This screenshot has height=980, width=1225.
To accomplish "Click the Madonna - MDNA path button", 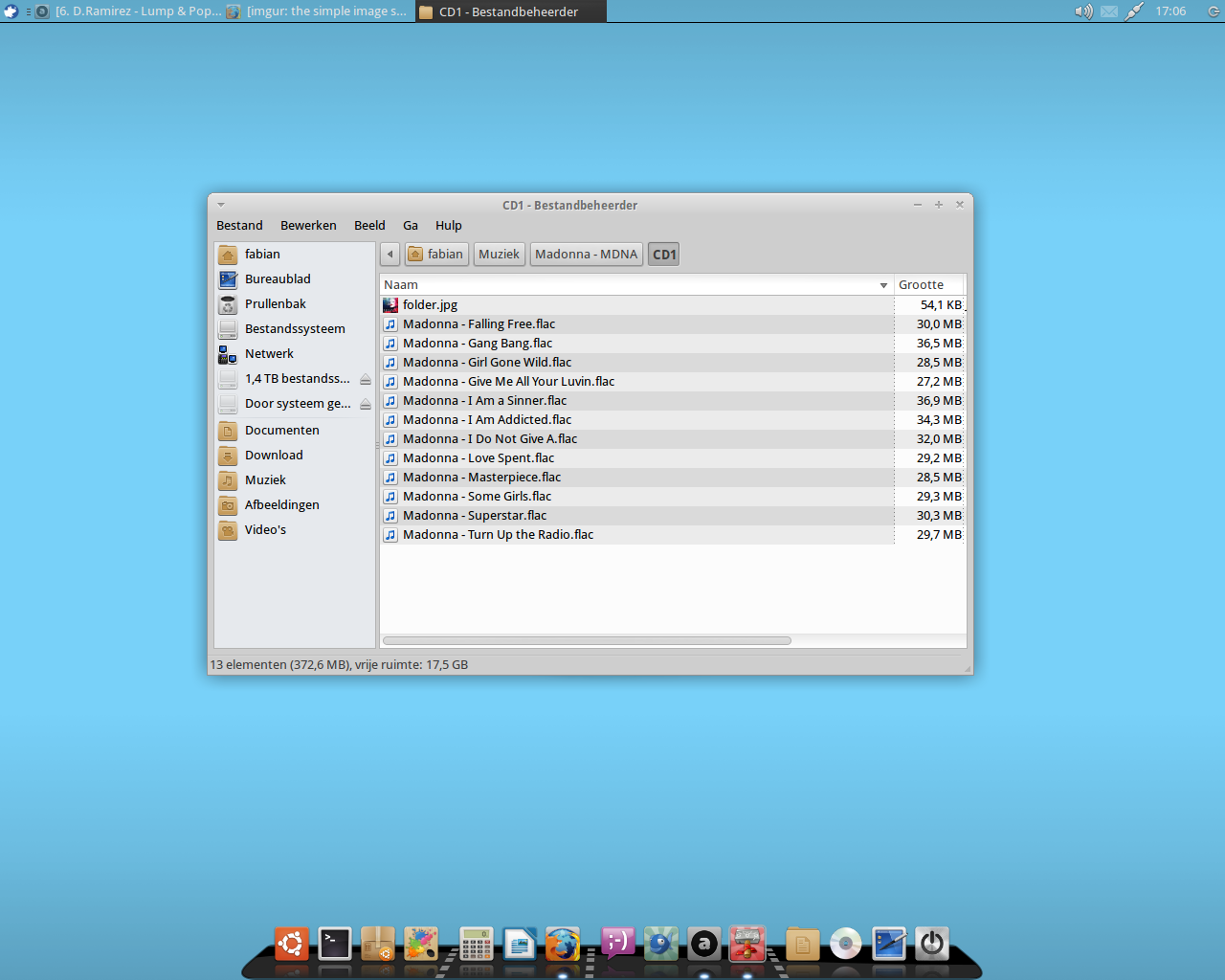I will pos(587,255).
